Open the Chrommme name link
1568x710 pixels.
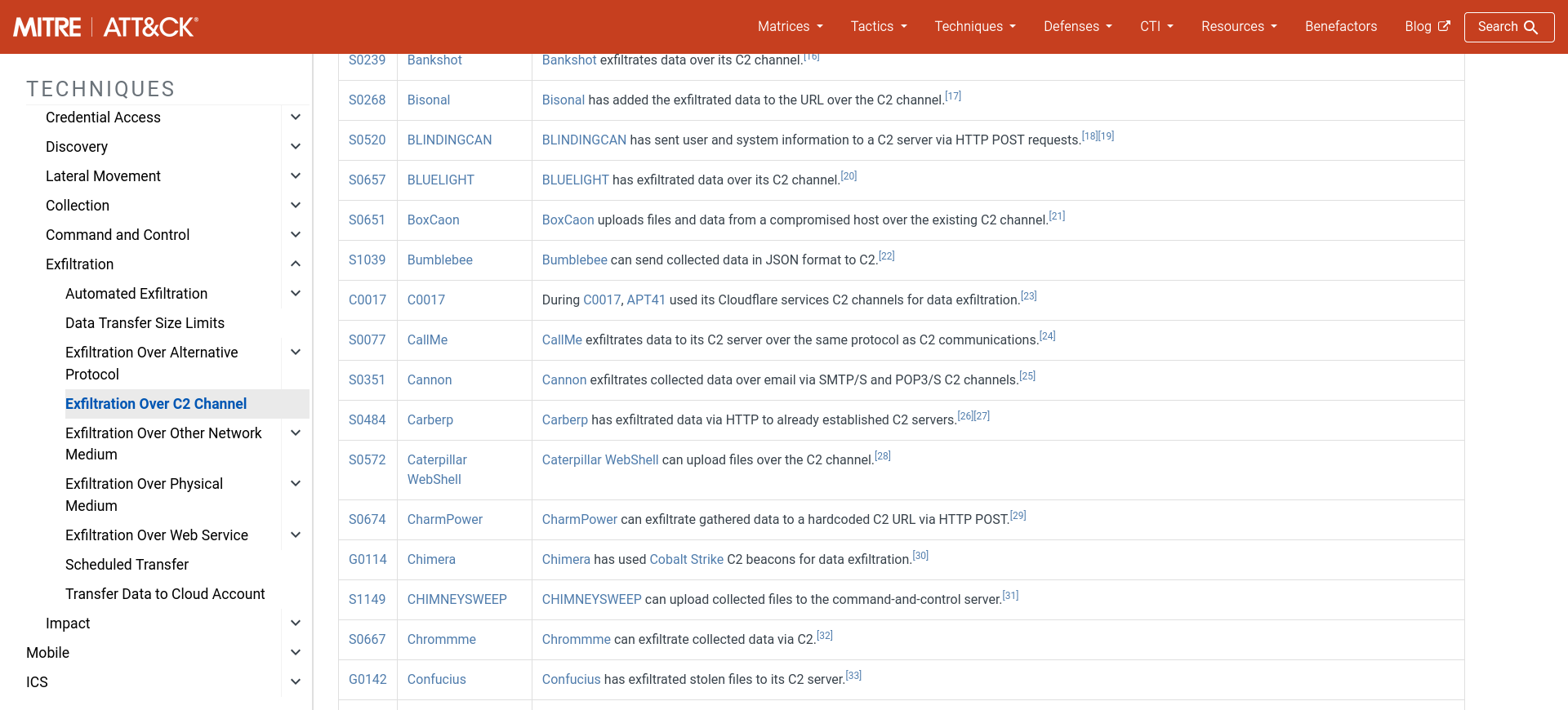pyautogui.click(x=441, y=640)
